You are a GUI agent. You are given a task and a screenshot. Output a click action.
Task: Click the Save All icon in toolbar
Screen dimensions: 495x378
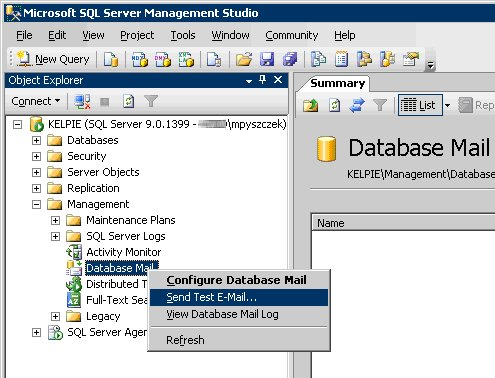[x=290, y=59]
